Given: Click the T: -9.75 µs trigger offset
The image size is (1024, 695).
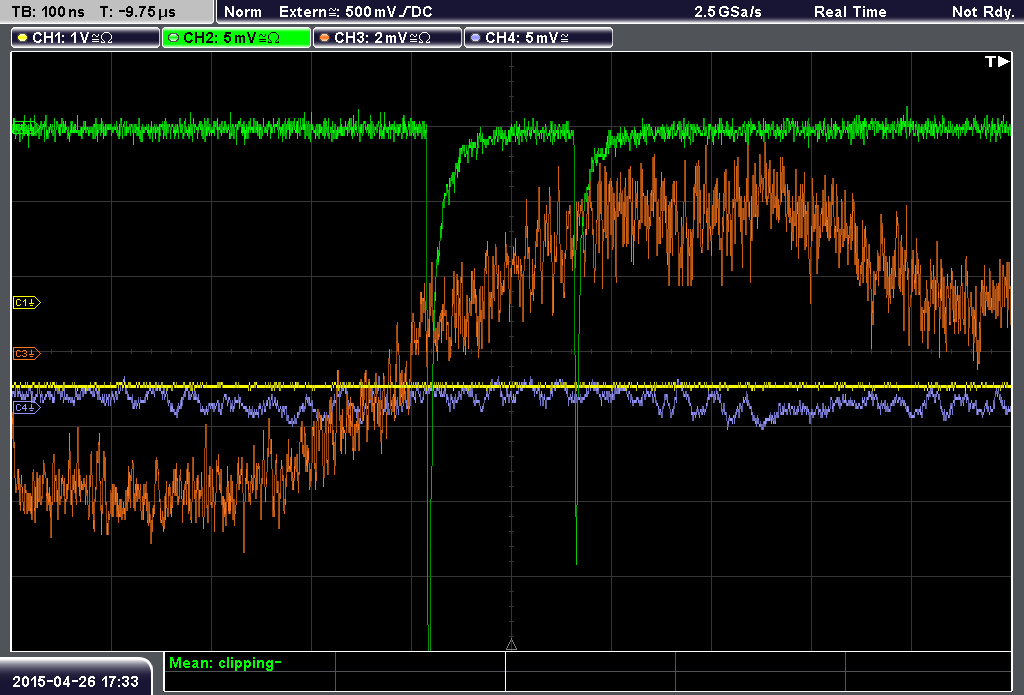Looking at the screenshot, I should click(138, 12).
